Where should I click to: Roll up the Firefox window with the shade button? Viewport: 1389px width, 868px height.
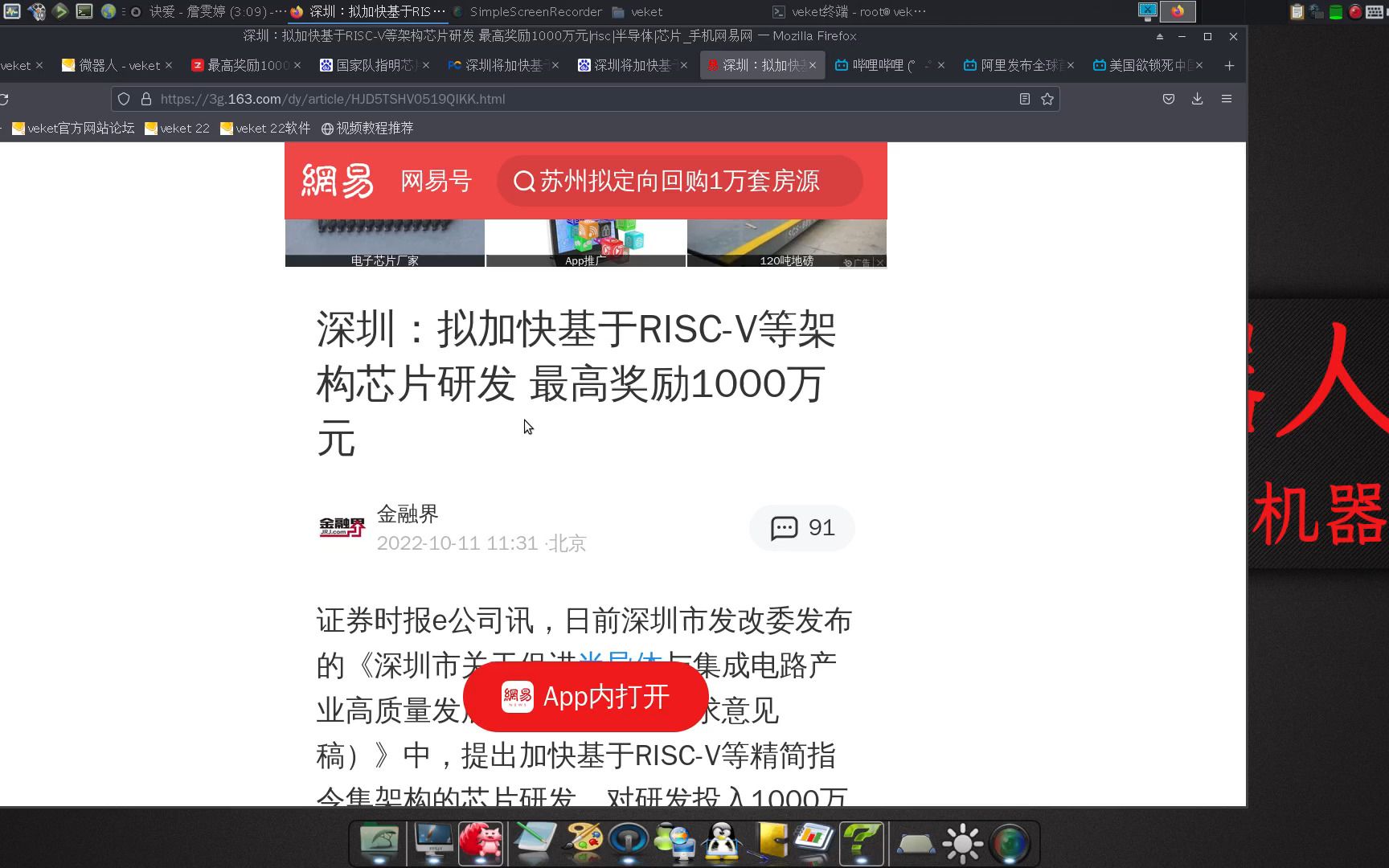coord(1159,36)
